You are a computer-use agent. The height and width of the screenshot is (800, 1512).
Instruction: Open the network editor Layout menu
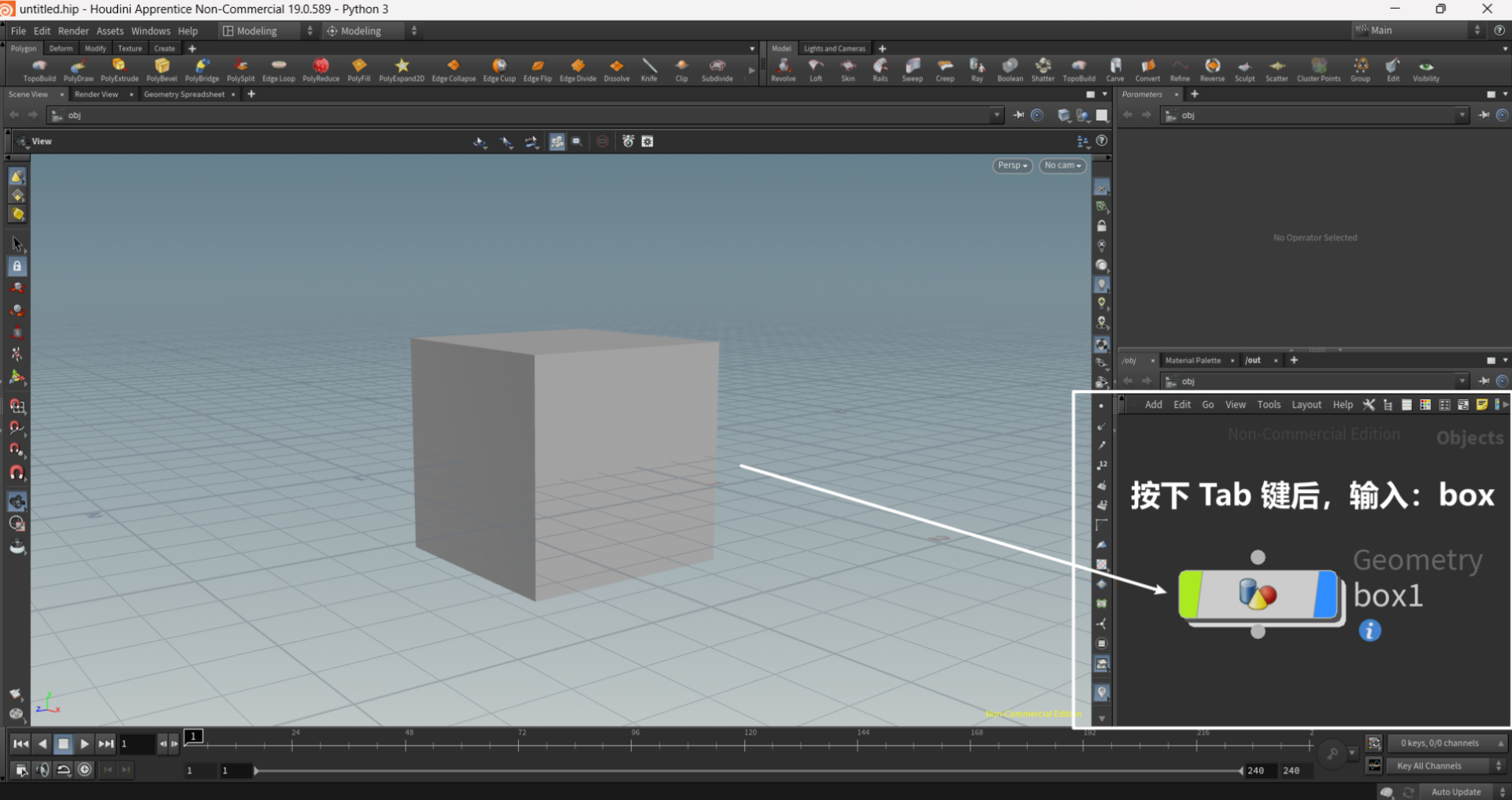[1306, 405]
